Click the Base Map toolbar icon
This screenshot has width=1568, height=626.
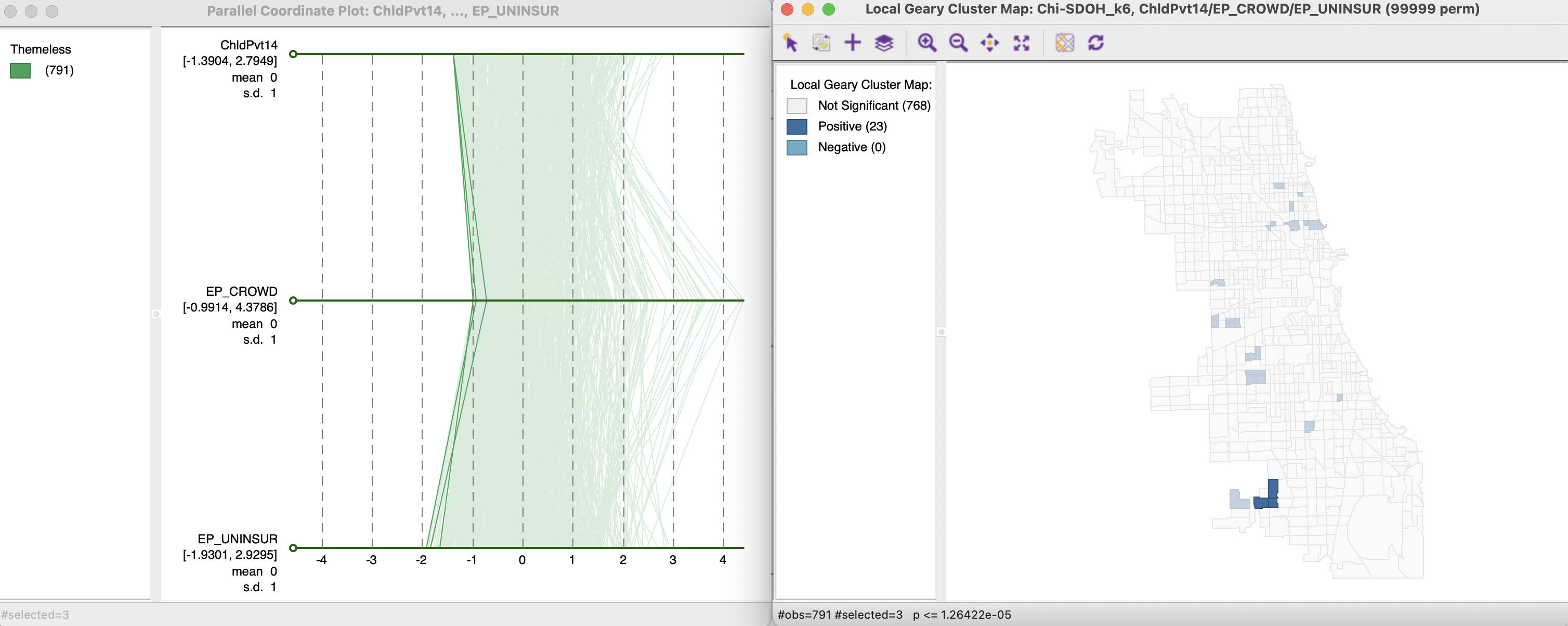1065,43
